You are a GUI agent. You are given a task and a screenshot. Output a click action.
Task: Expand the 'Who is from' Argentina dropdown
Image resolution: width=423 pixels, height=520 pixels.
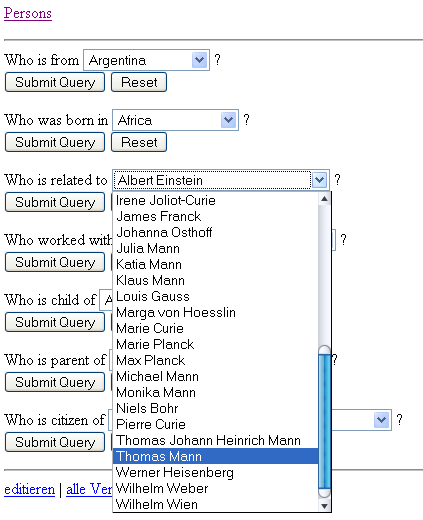pyautogui.click(x=199, y=60)
